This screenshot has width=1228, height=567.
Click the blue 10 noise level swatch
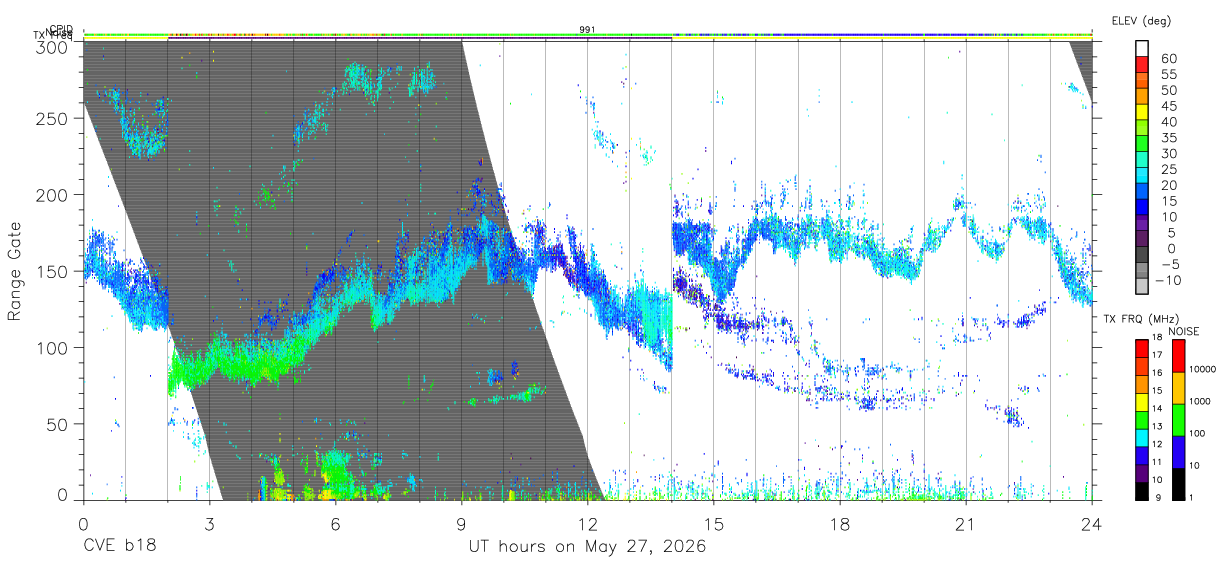tap(1178, 452)
